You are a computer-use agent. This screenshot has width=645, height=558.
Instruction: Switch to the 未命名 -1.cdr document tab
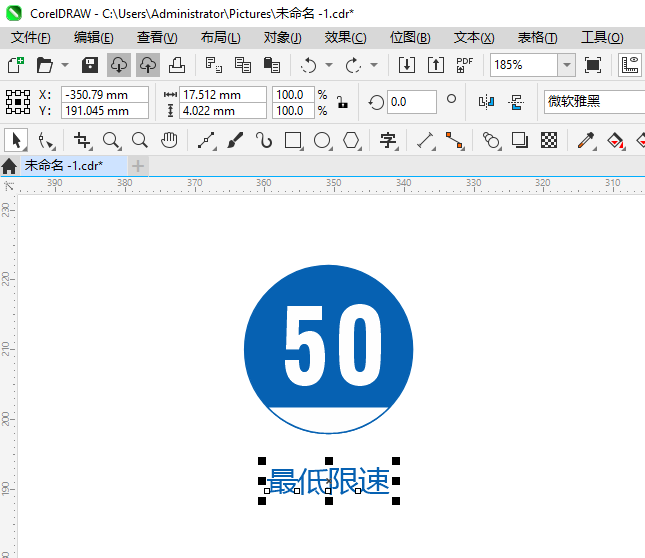(x=64, y=165)
